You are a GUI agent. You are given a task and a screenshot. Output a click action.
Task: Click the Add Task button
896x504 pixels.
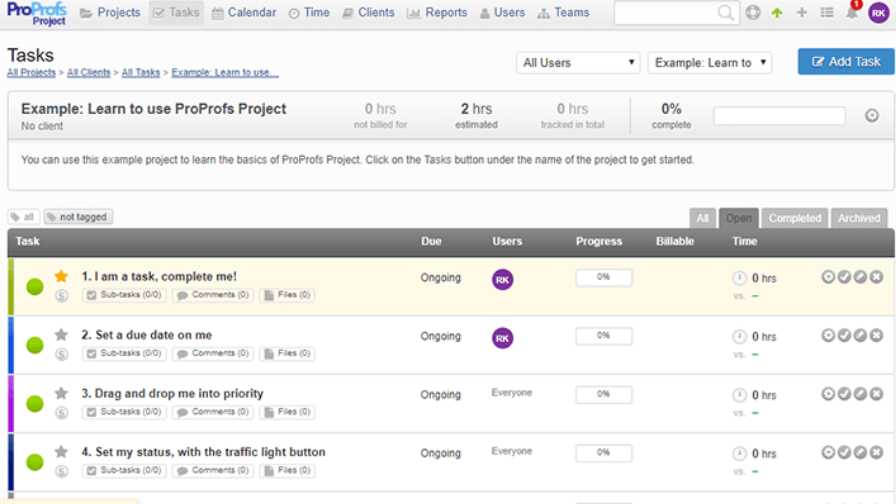[846, 62]
